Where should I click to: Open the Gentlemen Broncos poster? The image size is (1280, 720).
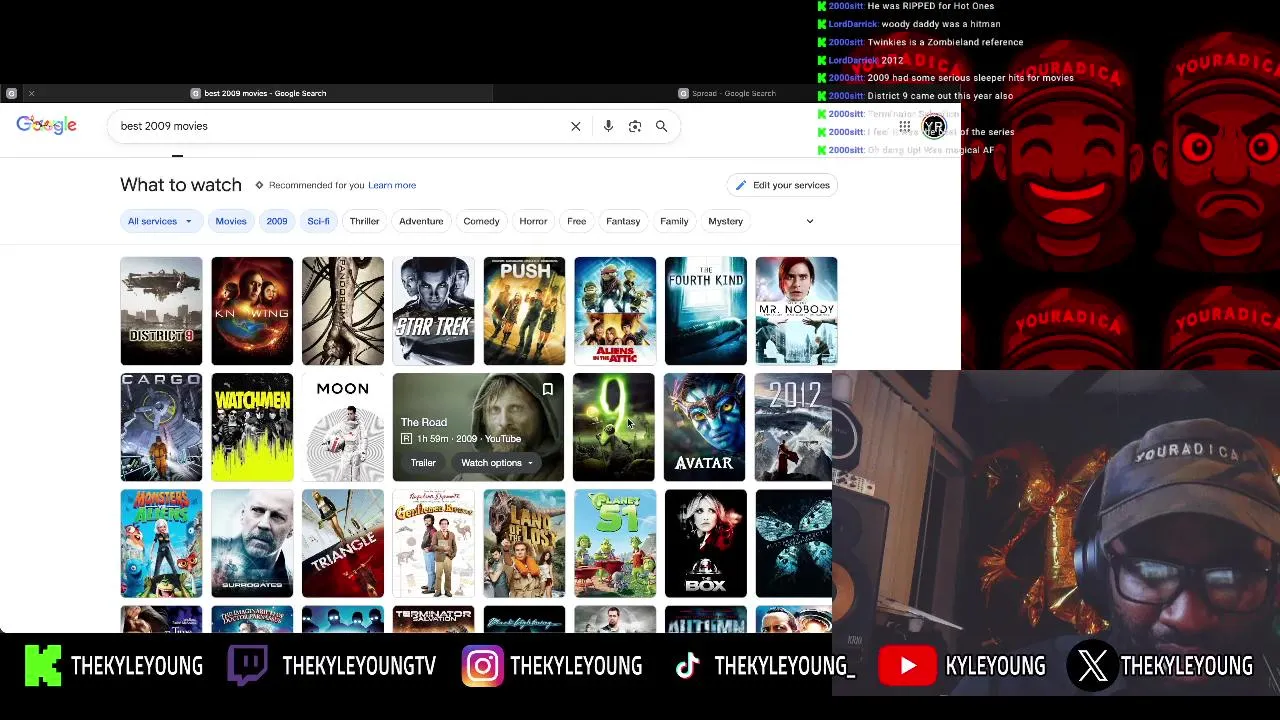433,543
